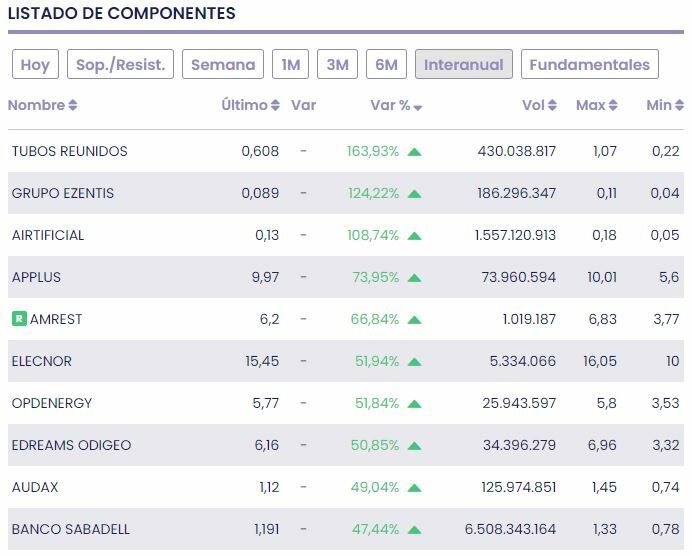Sort table by Nombre column arrows
This screenshot has height=555, width=692.
coord(73,106)
